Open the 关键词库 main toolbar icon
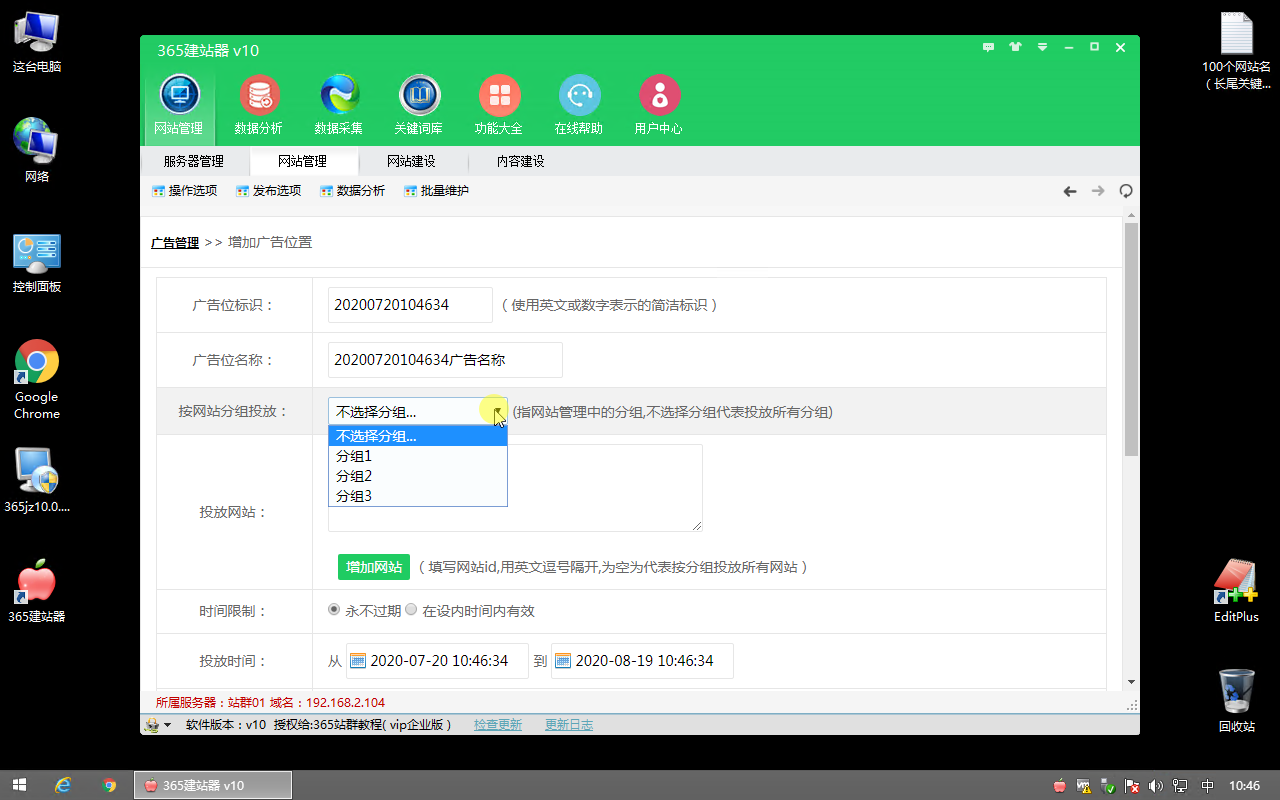 (419, 104)
